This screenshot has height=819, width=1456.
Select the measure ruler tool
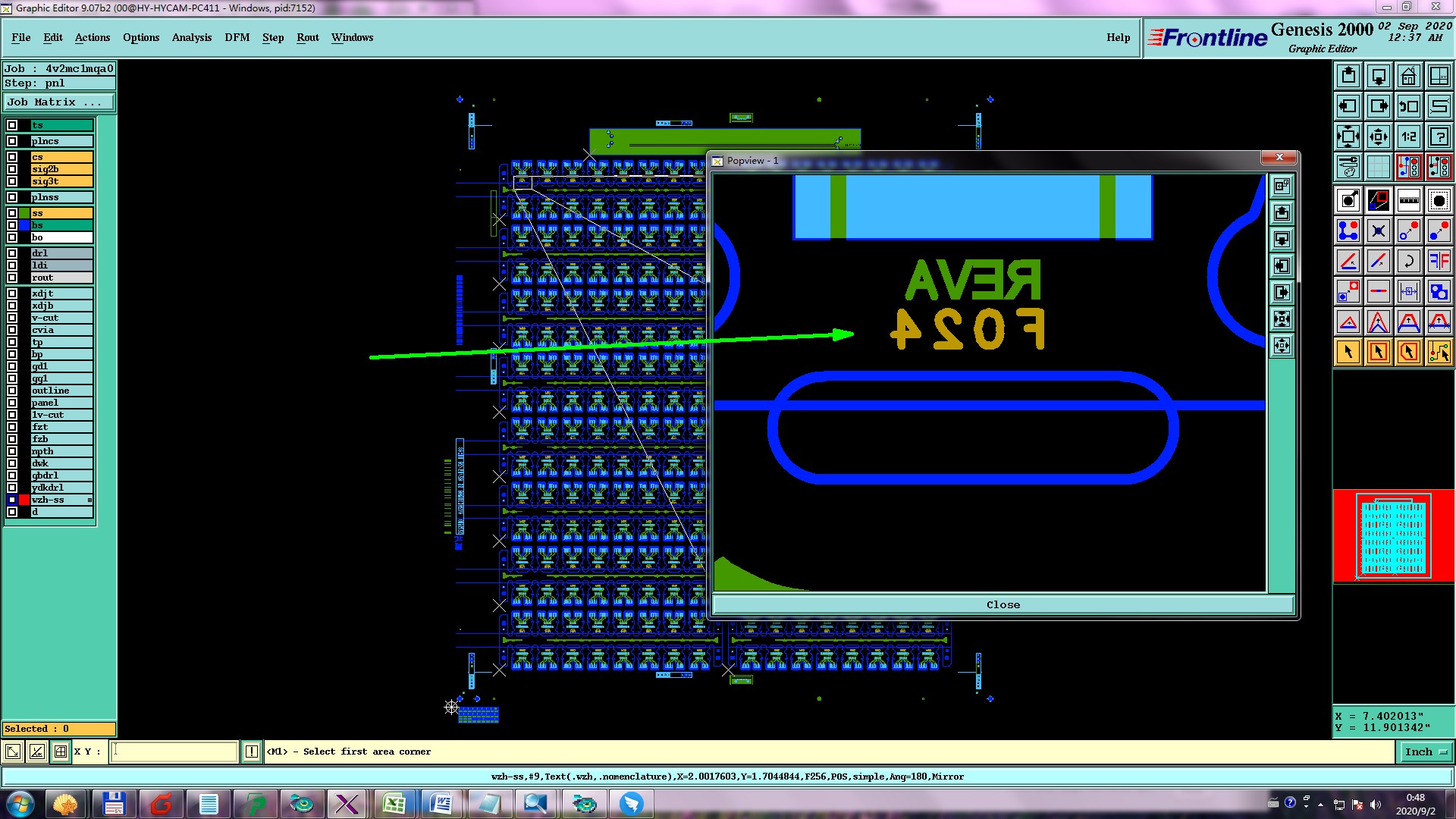click(x=1408, y=200)
